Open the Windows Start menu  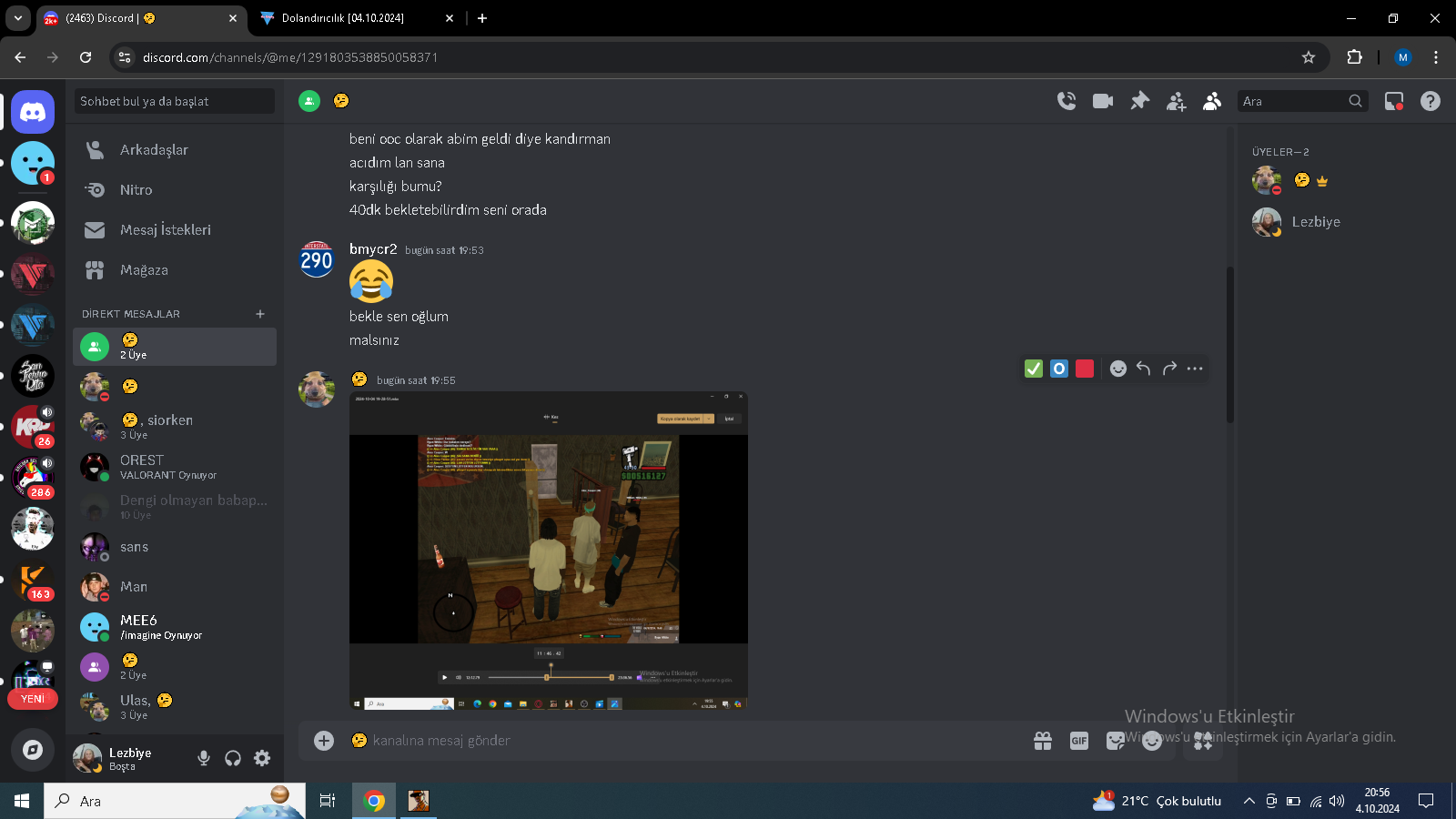pyautogui.click(x=22, y=801)
